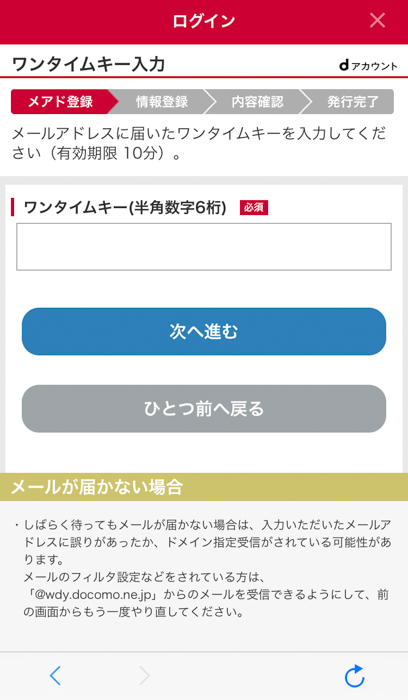The height and width of the screenshot is (700, 408).
Task: Click the 次へ進む button
Action: point(204,331)
